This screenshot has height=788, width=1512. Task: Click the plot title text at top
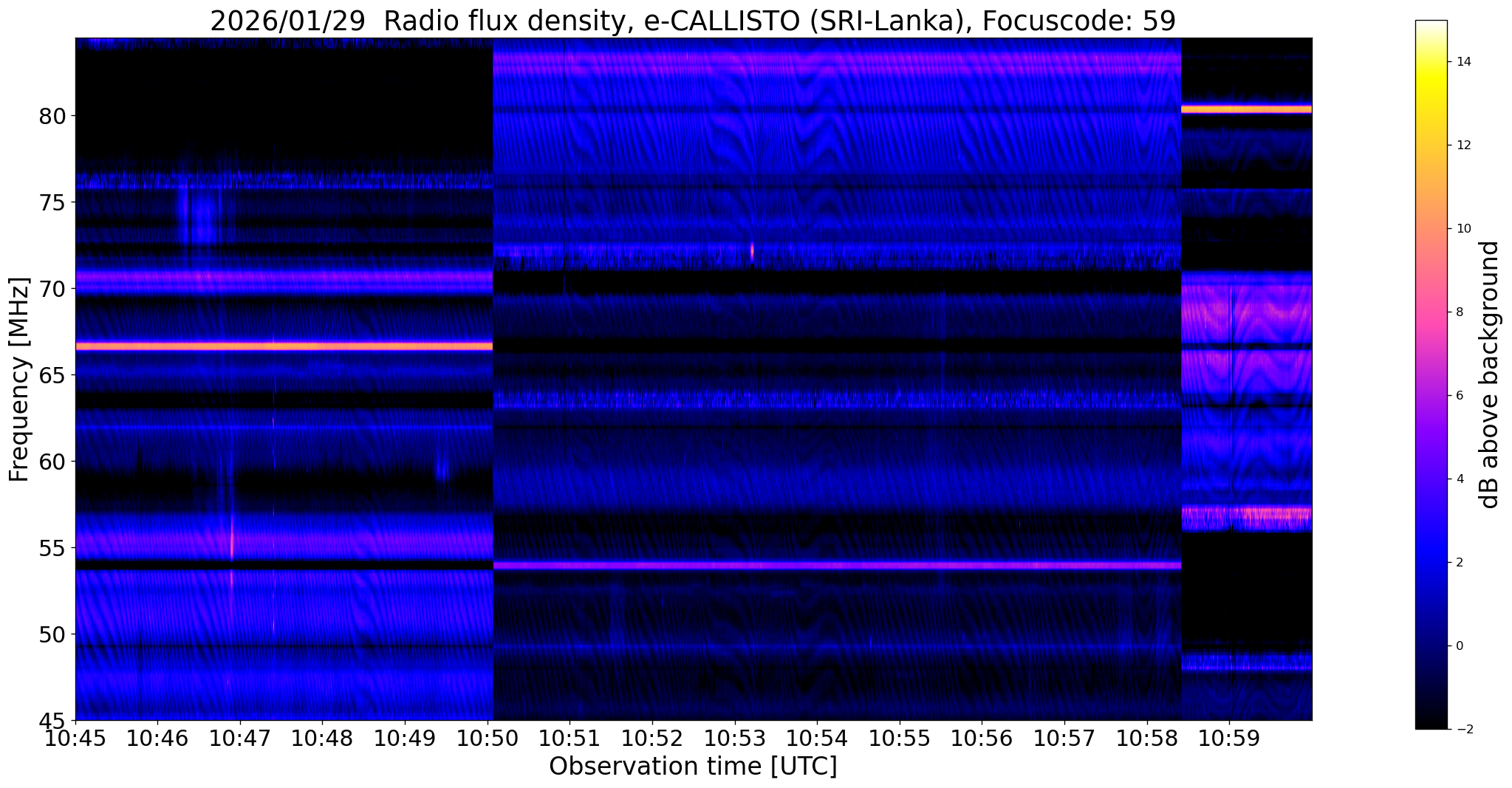(693, 21)
